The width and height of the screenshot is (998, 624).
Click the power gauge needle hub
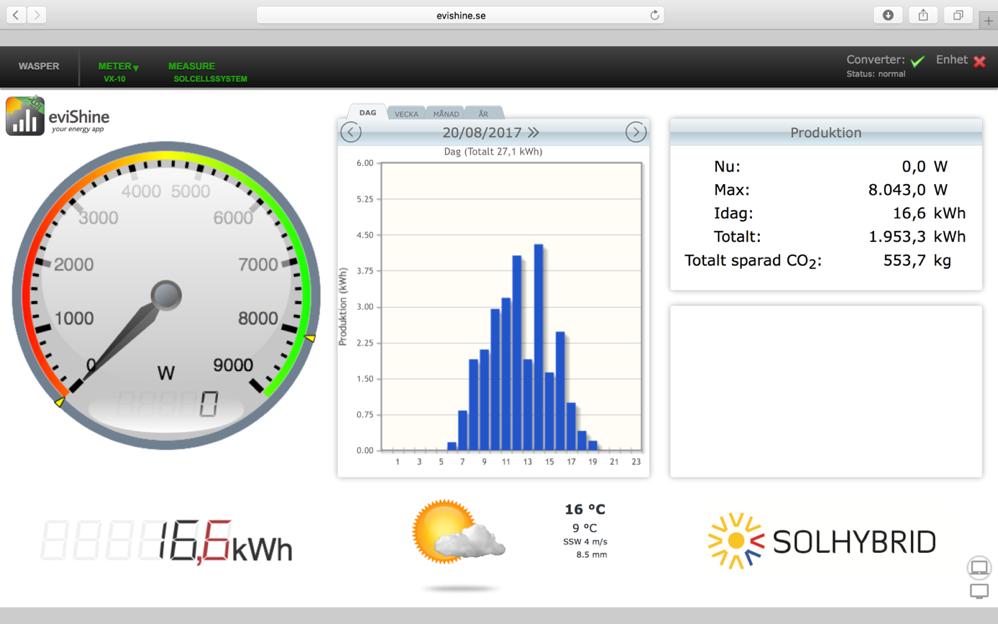click(166, 295)
